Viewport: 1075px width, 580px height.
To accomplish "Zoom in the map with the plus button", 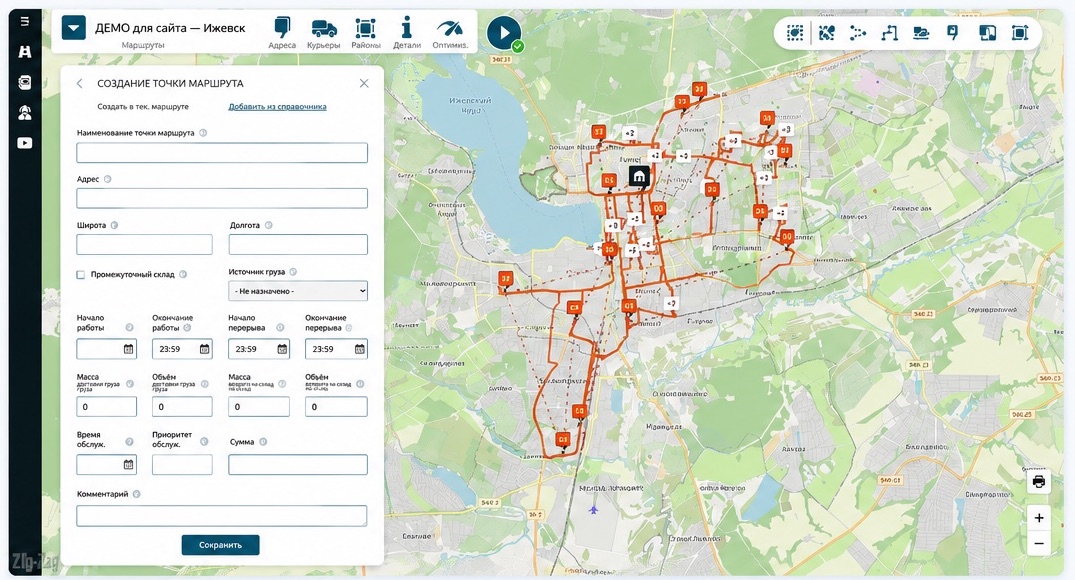I will (x=1039, y=518).
